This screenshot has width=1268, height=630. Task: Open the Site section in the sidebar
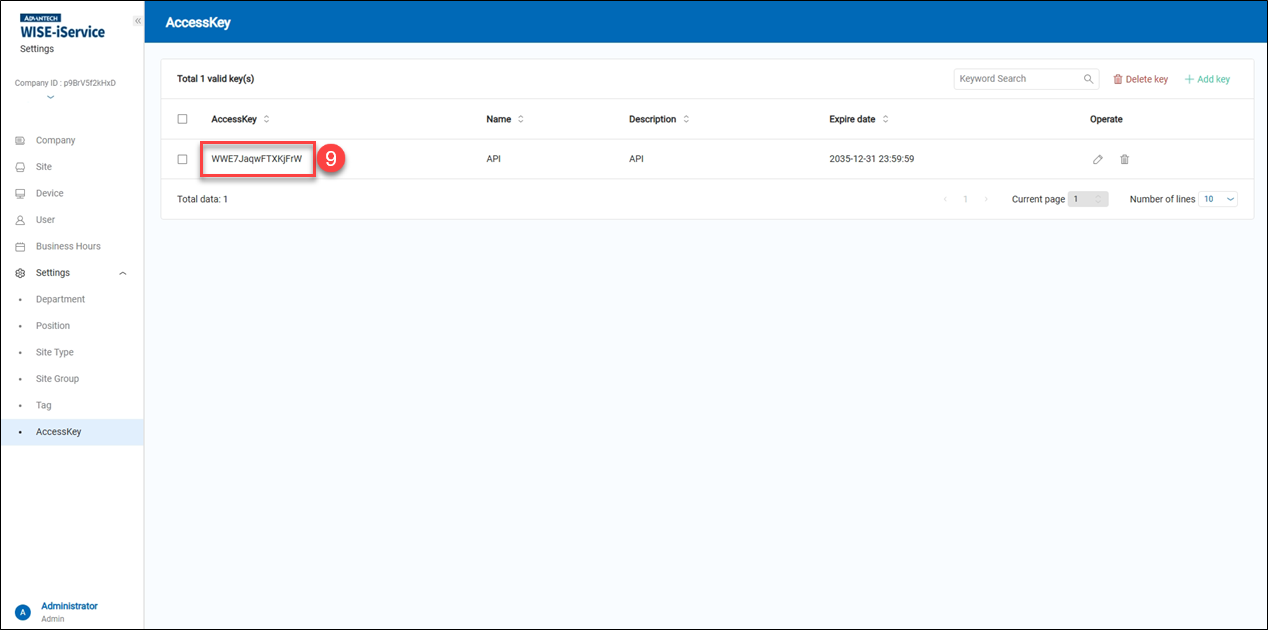pyautogui.click(x=20, y=166)
